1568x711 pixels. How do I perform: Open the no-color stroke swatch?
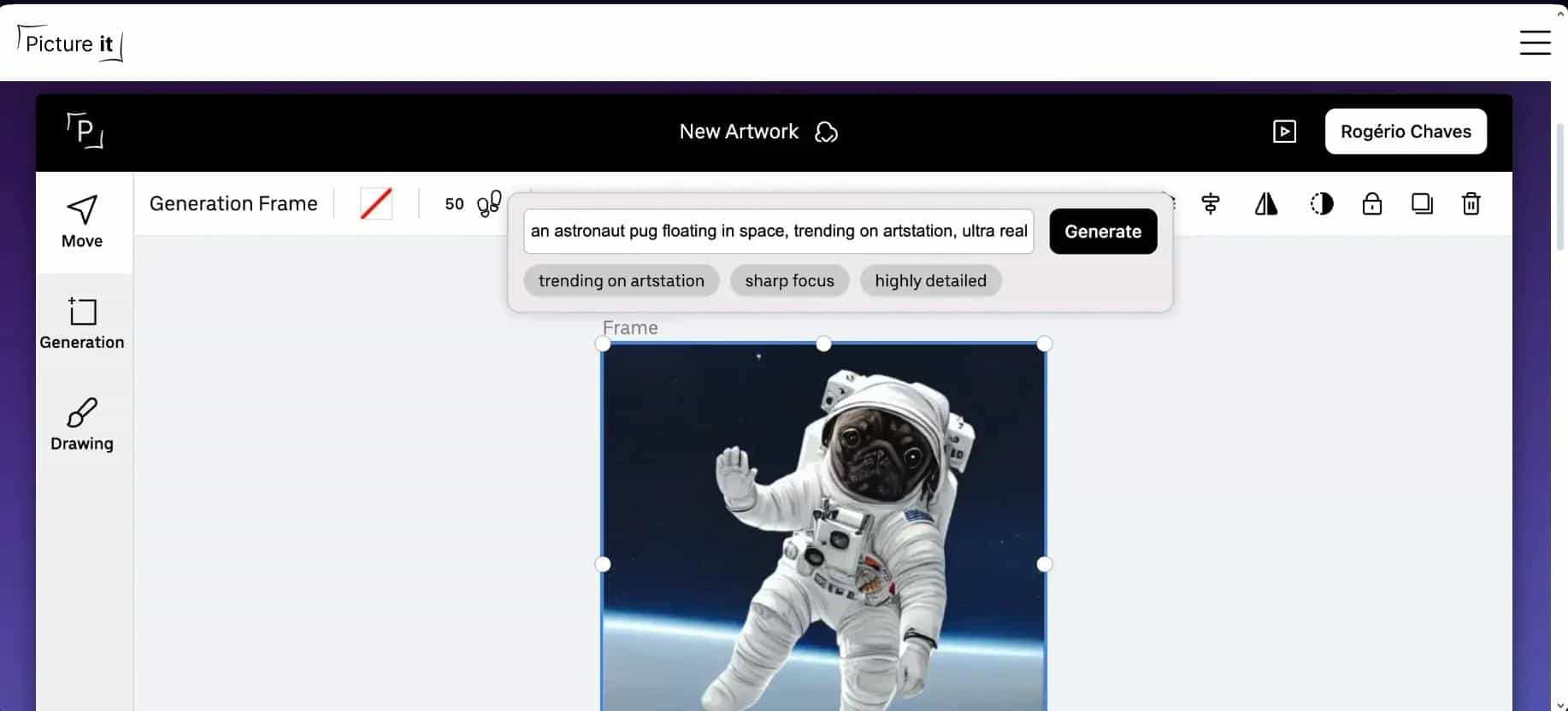click(x=376, y=203)
